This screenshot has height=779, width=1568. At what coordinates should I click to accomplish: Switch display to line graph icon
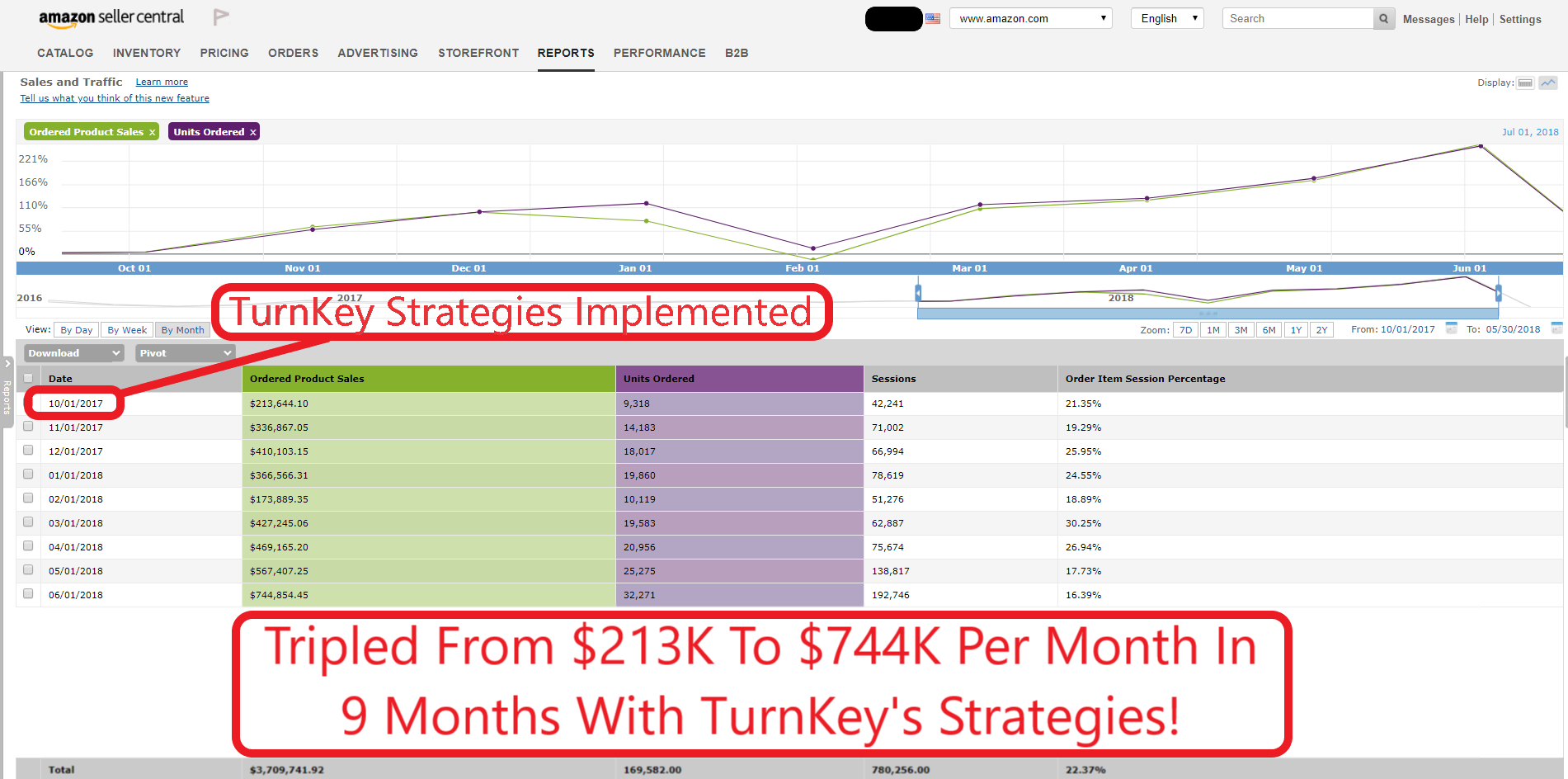tap(1548, 83)
